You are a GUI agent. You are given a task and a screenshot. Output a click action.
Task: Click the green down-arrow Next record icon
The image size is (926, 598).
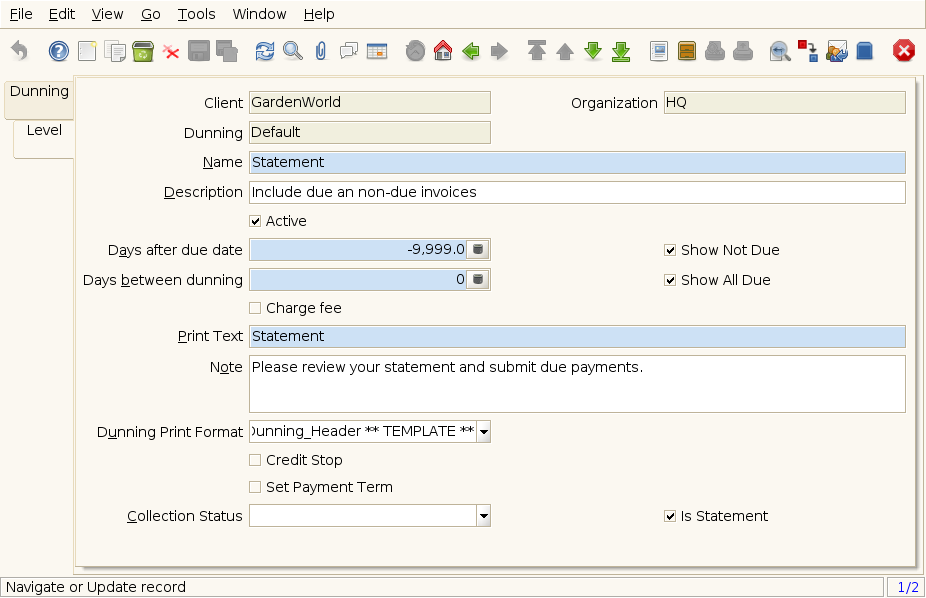click(593, 51)
